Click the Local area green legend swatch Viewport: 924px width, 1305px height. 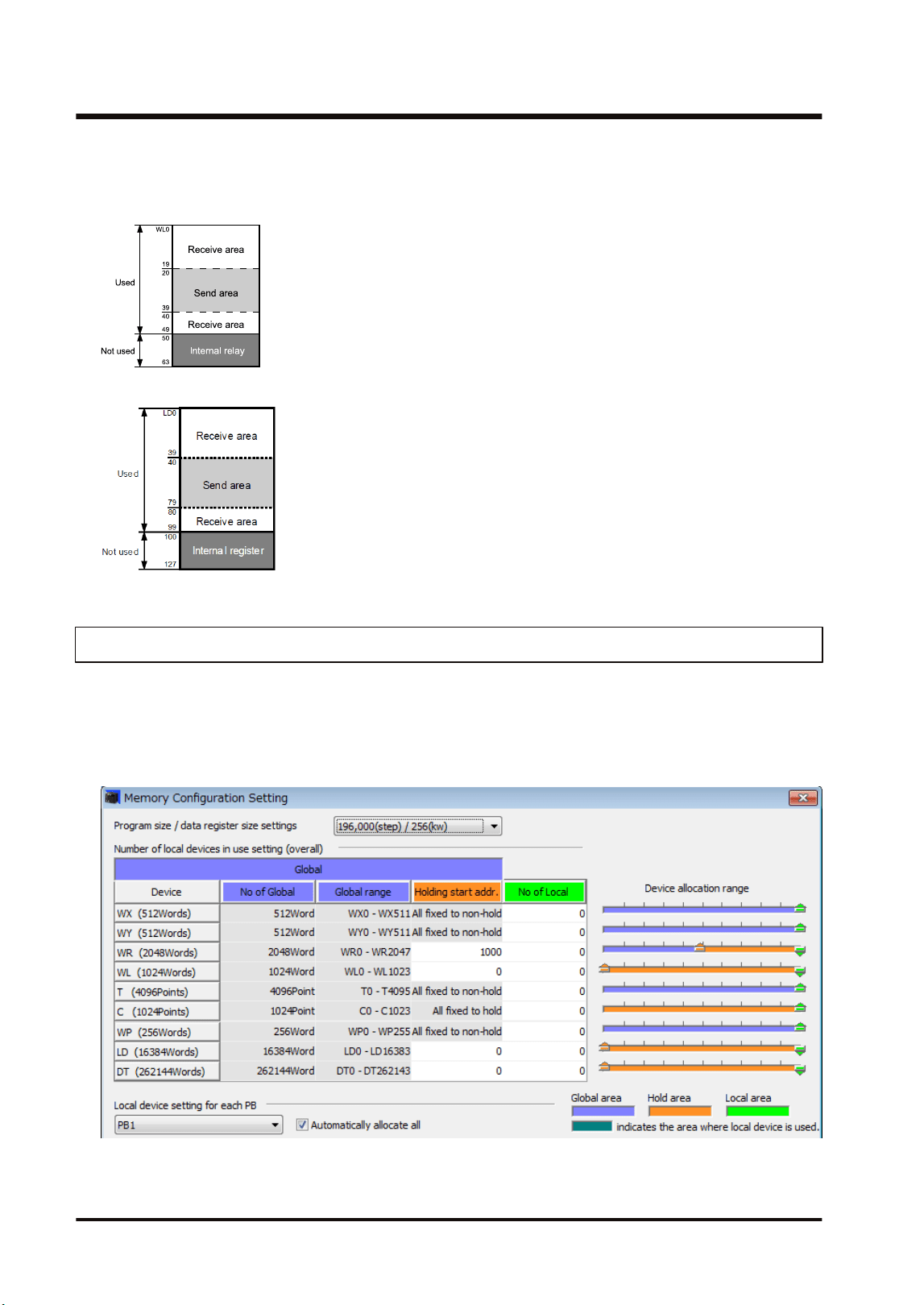(757, 1110)
